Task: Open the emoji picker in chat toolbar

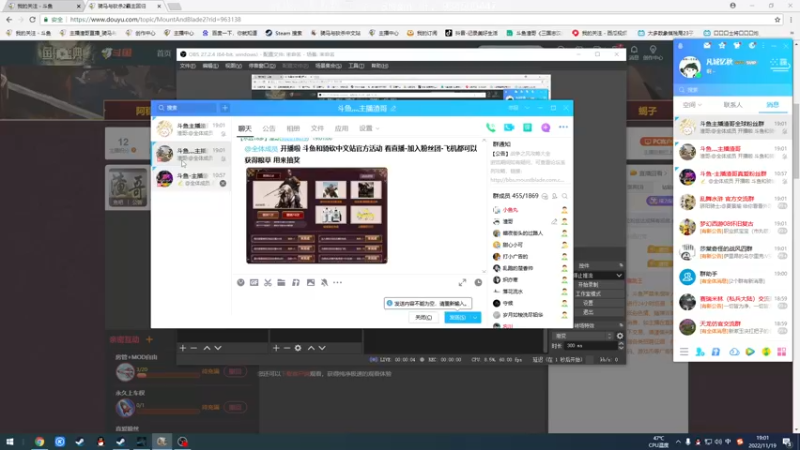Action: point(241,282)
